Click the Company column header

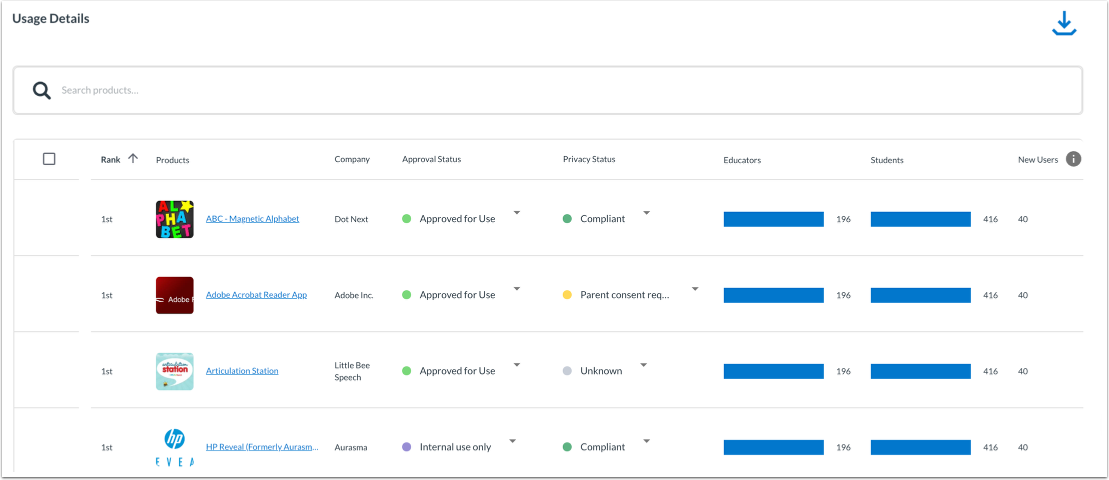point(352,159)
